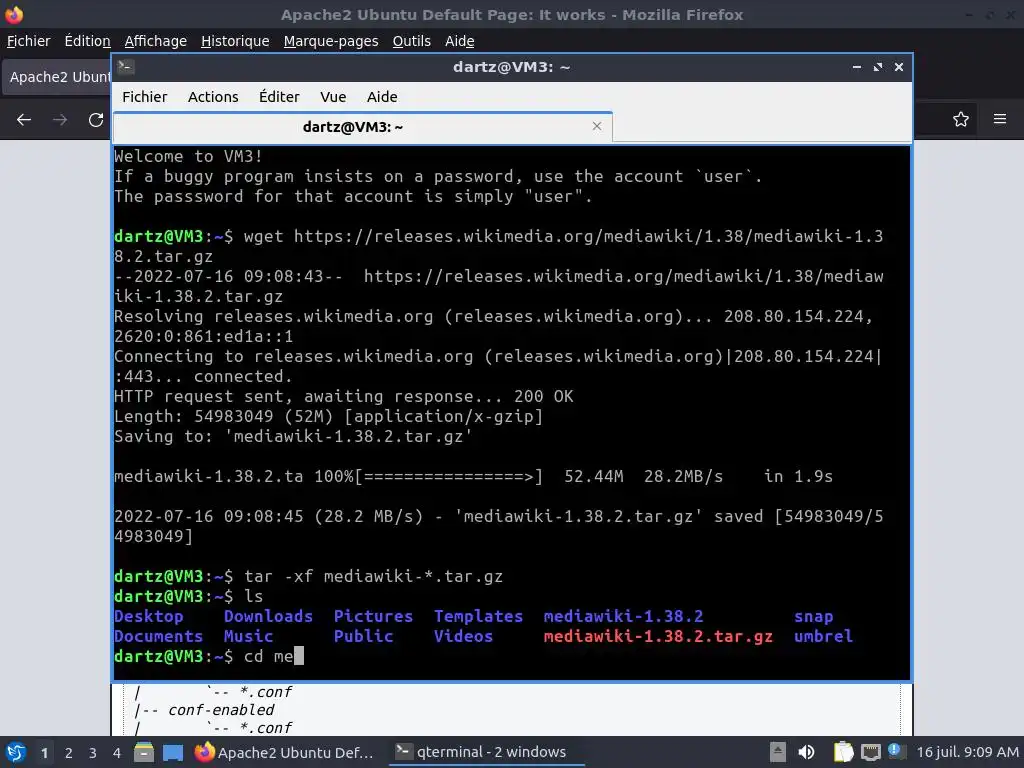Open the volume control speaker icon

coord(807,752)
